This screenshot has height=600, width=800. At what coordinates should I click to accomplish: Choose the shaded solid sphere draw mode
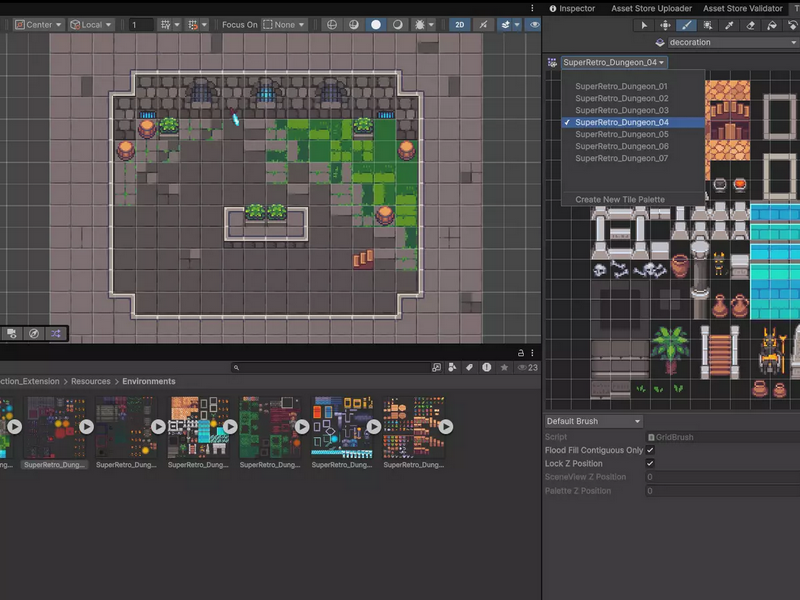[x=376, y=24]
